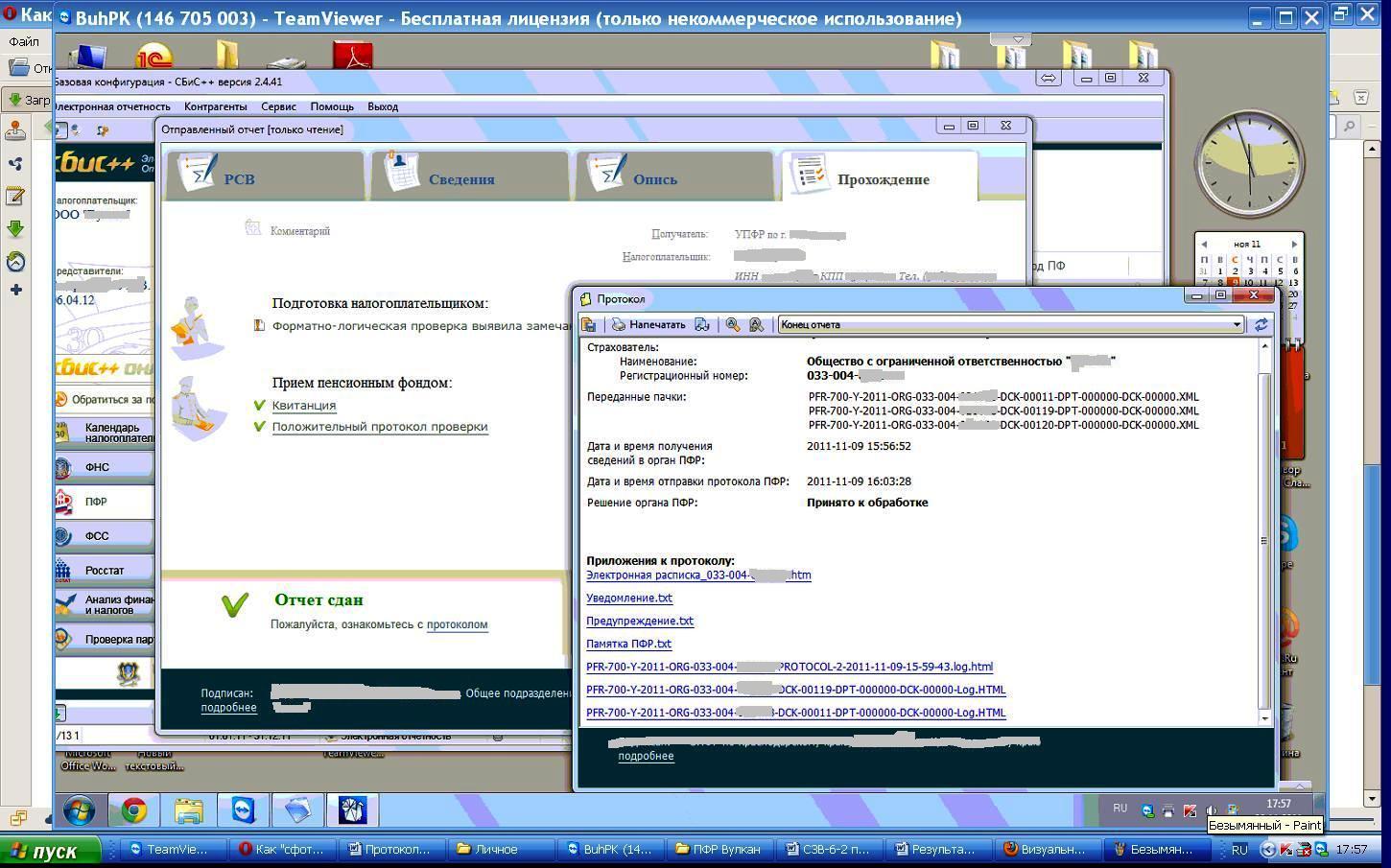Click the zoom-in magnifier in protocol toolbar
Screen dimensions: 1391x868
[733, 325]
